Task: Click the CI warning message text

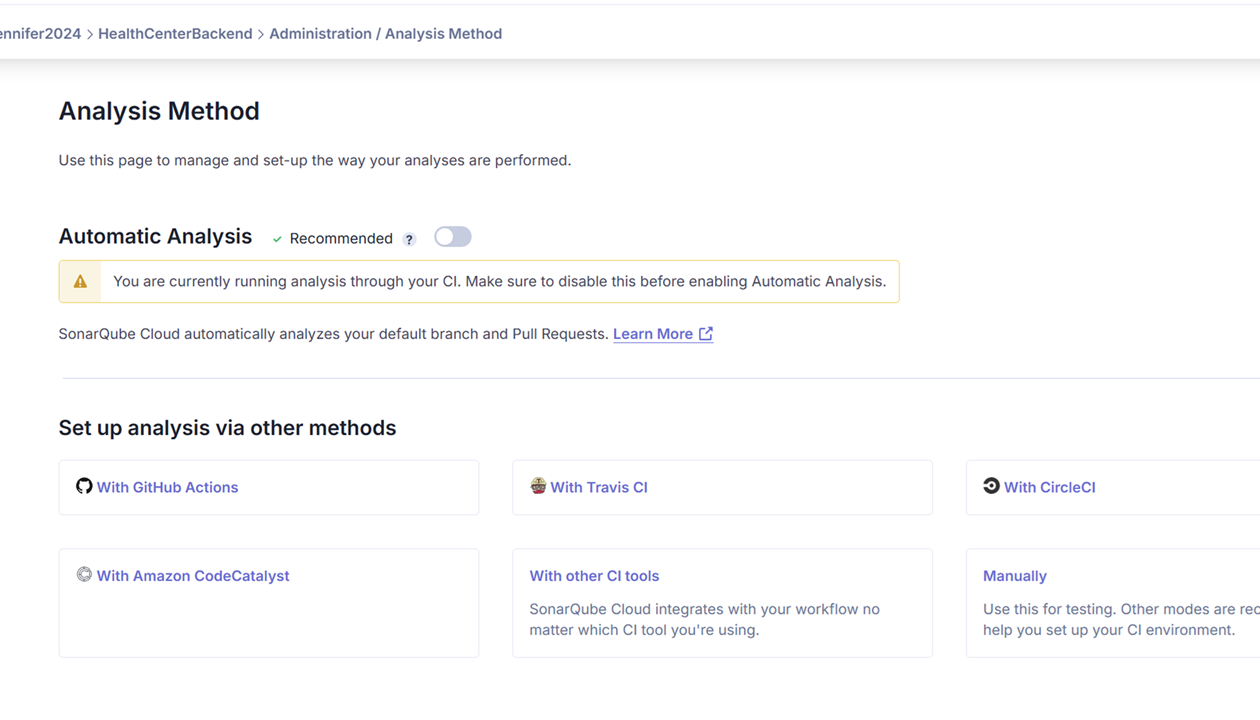Action: [x=499, y=282]
